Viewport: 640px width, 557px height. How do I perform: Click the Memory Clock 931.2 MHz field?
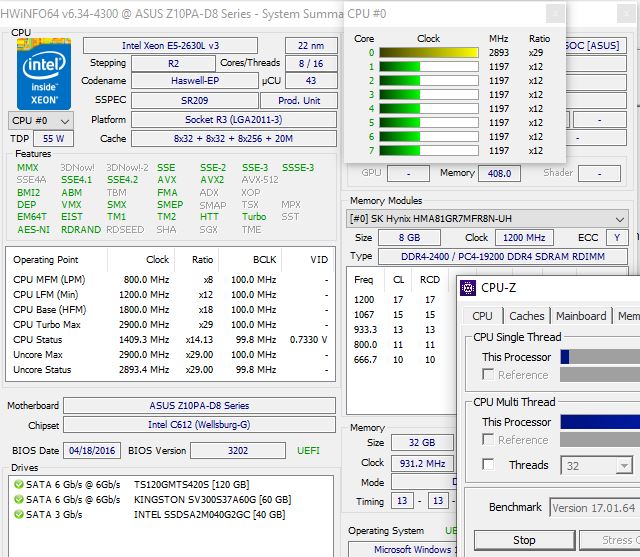tap(422, 464)
